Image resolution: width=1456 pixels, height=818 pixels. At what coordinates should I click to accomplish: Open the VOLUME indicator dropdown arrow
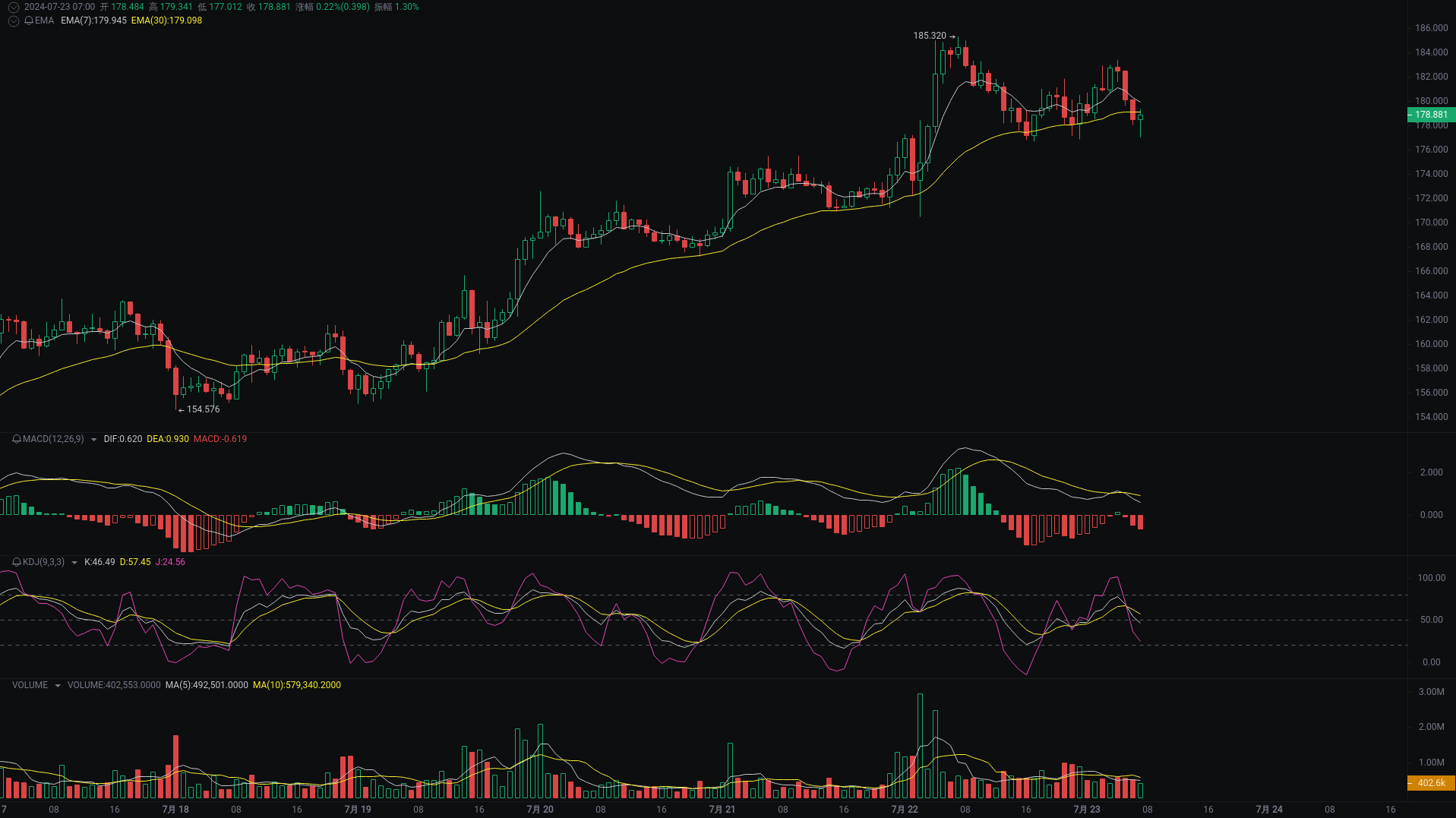coord(58,685)
